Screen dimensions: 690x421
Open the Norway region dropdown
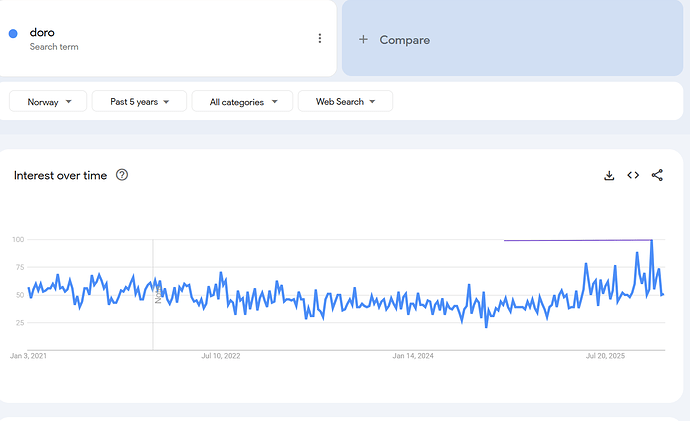click(47, 101)
